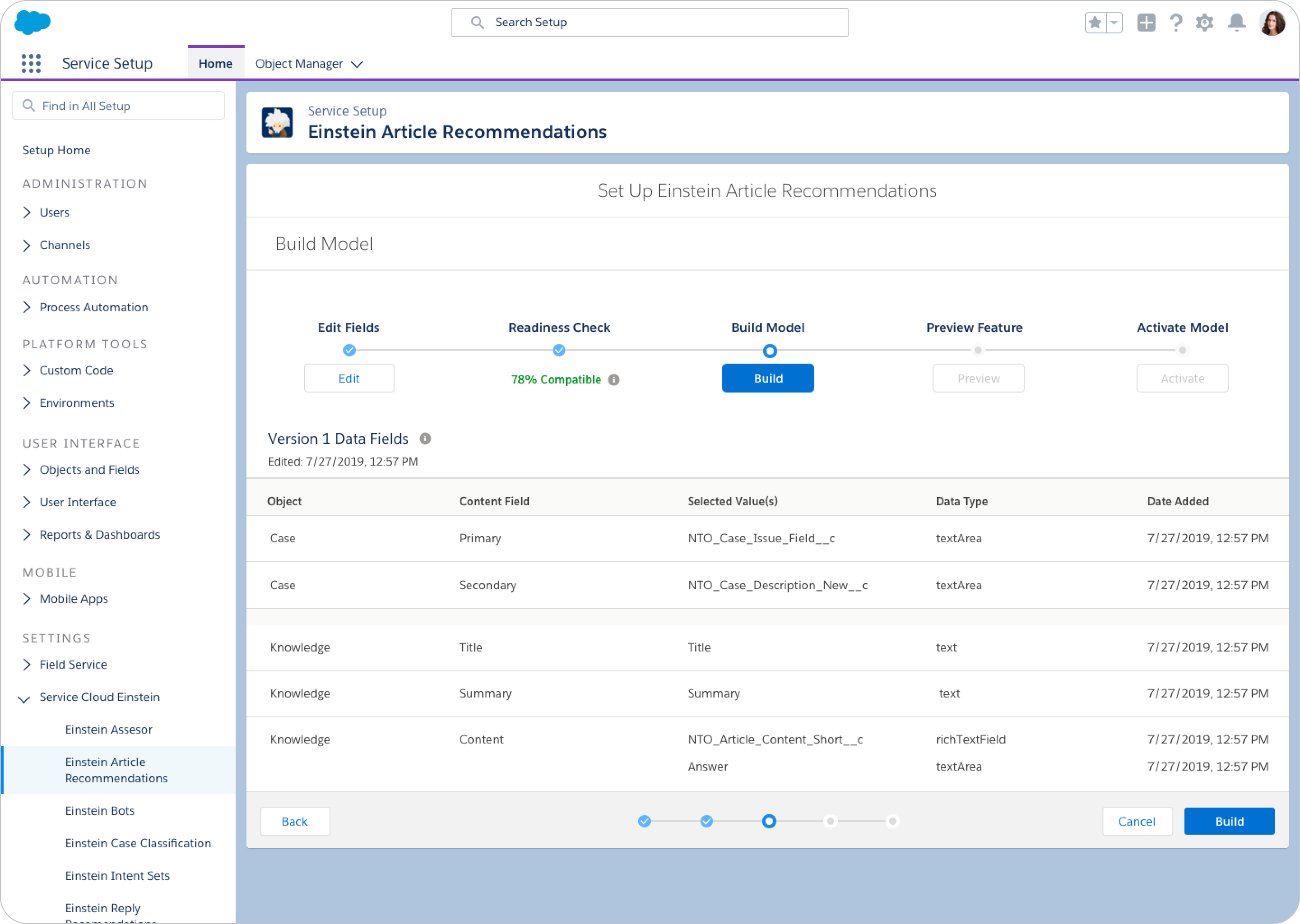Click the Back button

295,822
